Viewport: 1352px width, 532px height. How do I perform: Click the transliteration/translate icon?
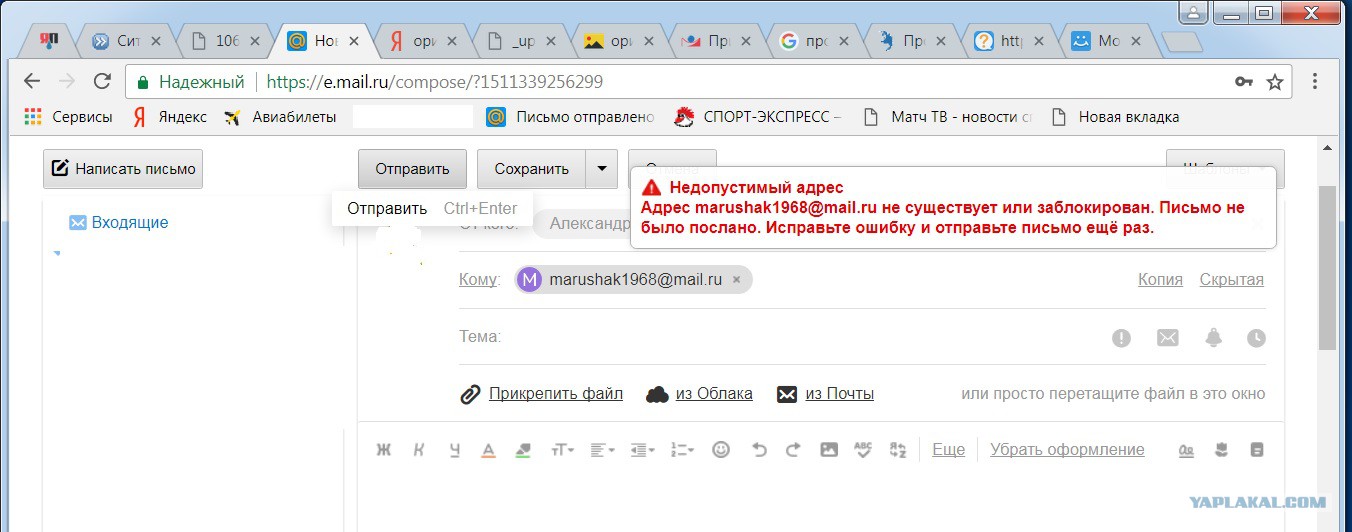point(897,450)
